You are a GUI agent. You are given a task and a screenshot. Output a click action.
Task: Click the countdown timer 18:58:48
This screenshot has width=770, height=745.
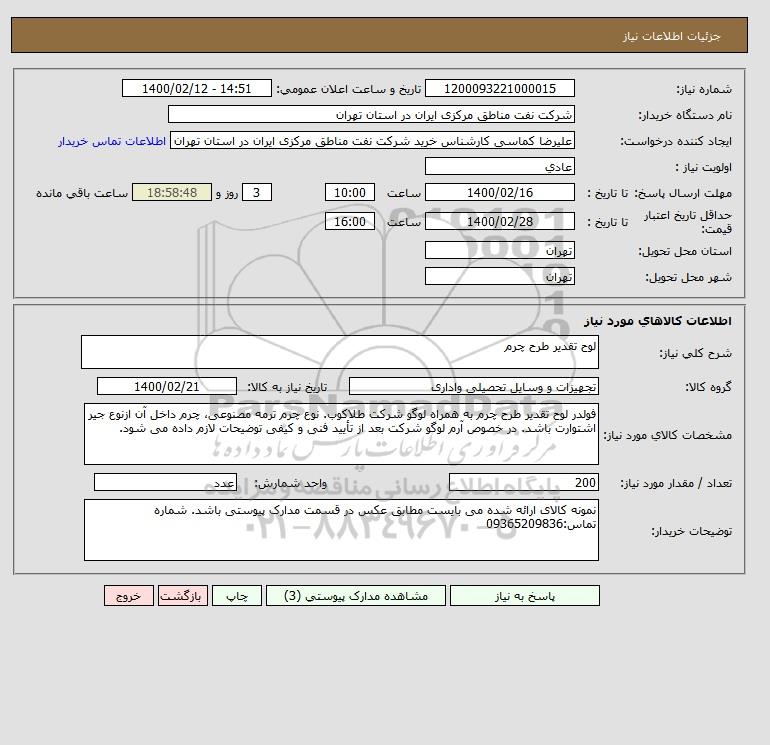tap(172, 193)
